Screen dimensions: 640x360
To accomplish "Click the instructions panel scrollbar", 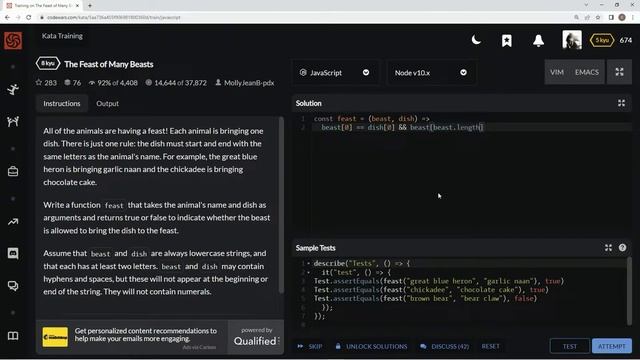I will [x=281, y=205].
